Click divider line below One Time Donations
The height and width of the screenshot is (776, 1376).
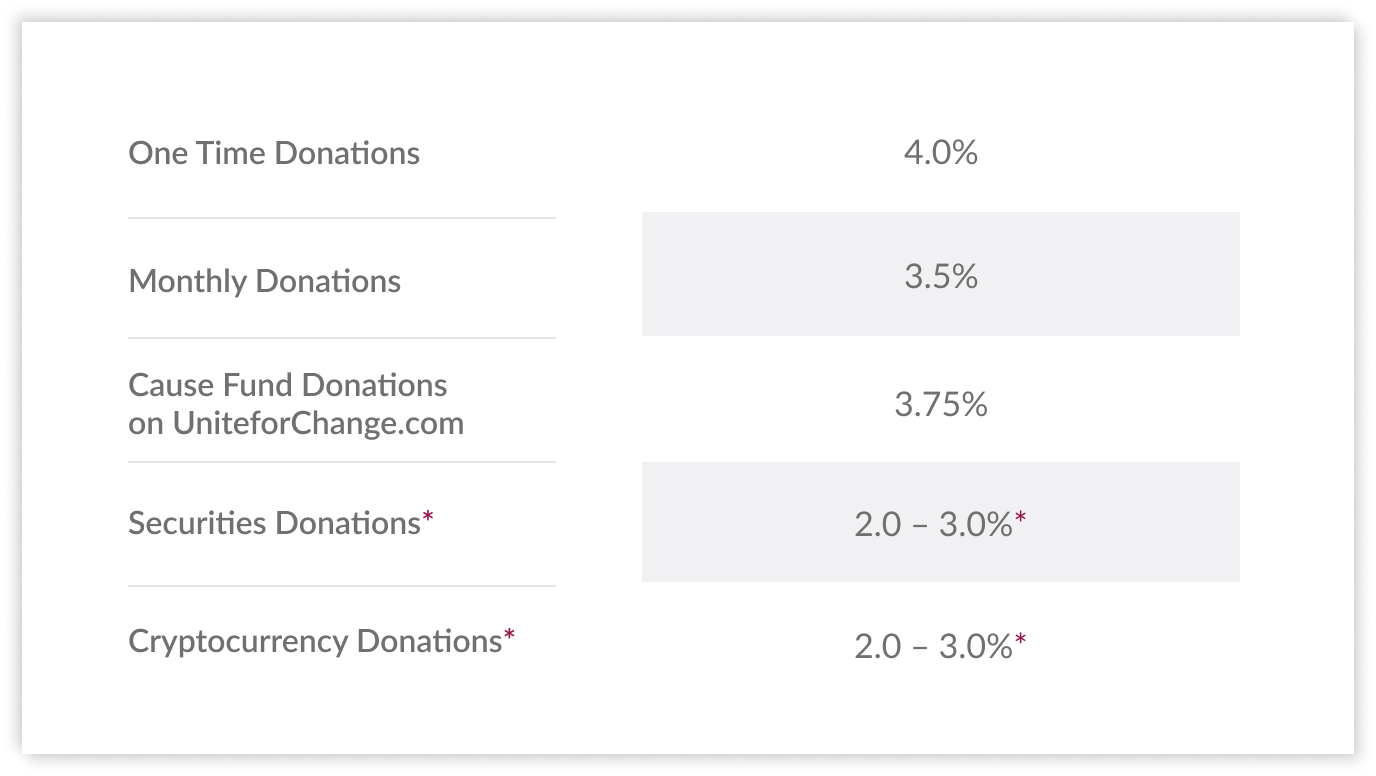tap(341, 218)
